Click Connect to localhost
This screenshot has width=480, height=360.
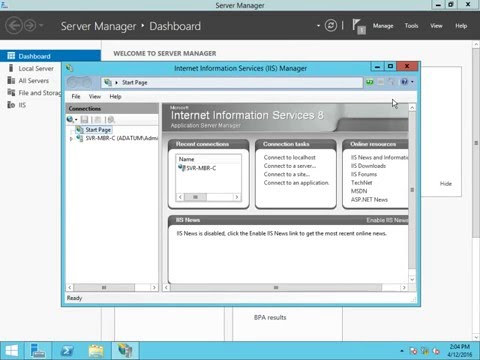(289, 157)
